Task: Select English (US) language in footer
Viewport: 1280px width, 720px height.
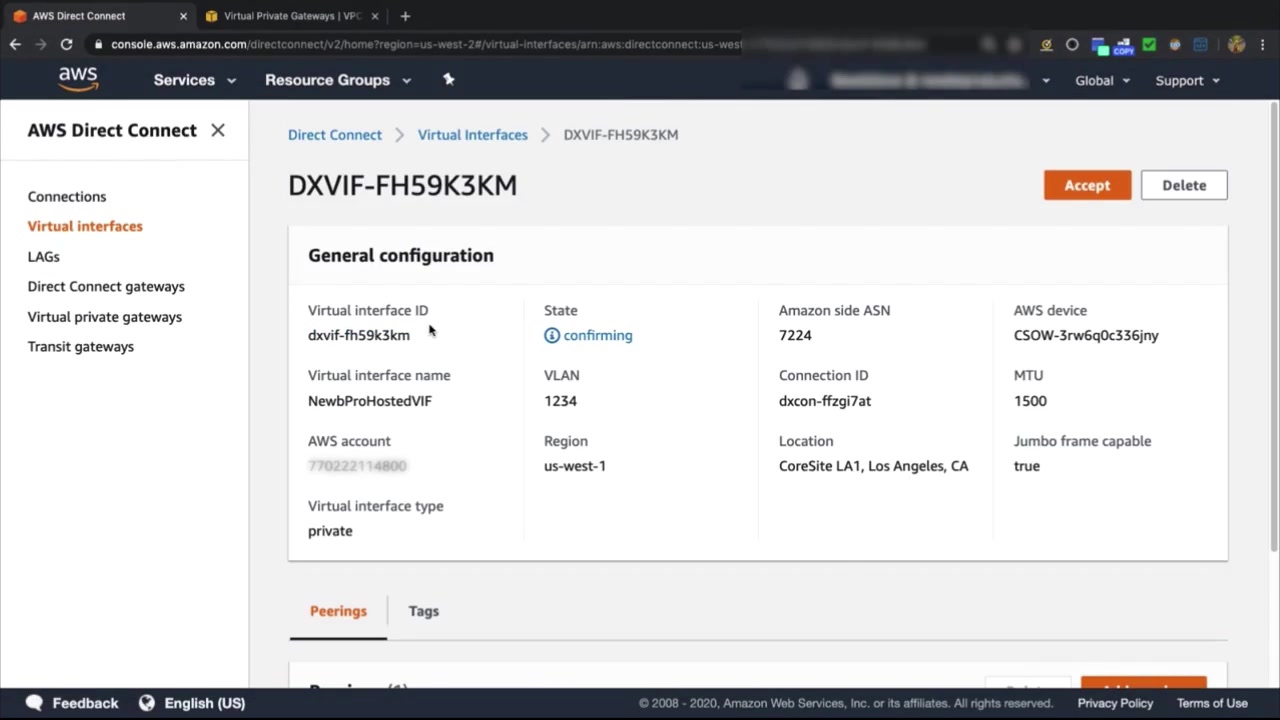Action: pyautogui.click(x=204, y=703)
